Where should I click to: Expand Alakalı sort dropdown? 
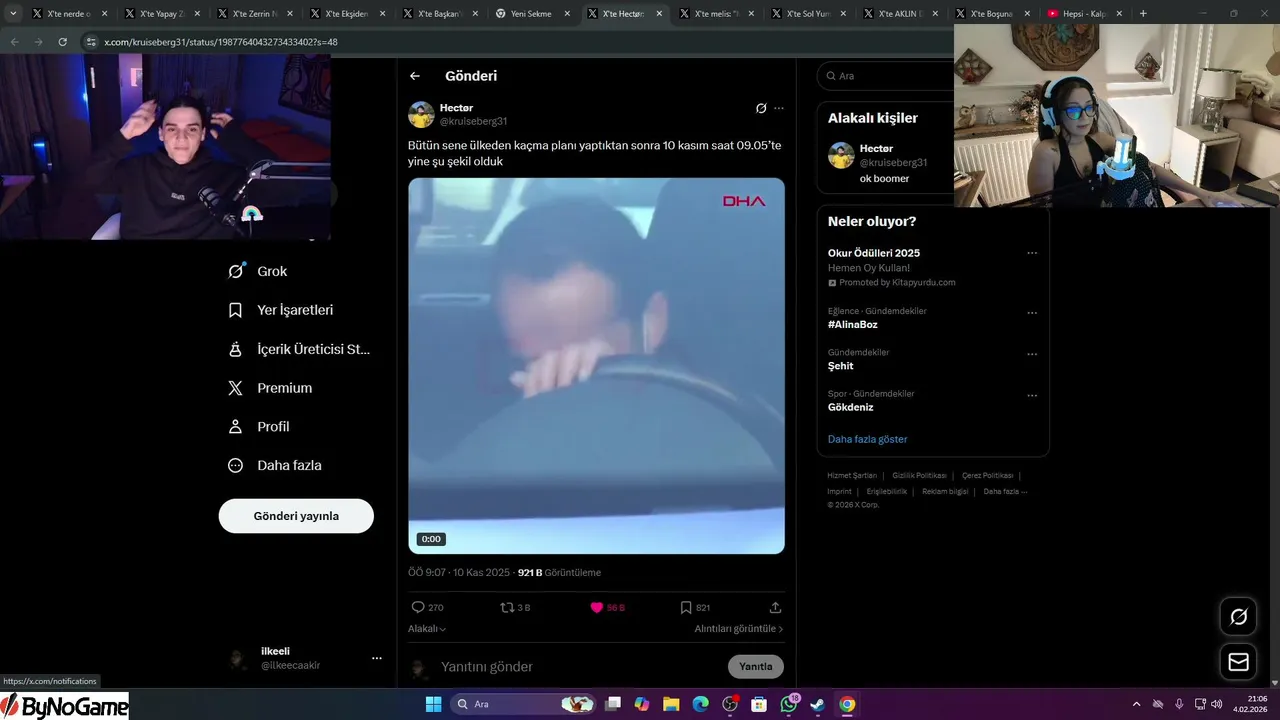point(427,629)
